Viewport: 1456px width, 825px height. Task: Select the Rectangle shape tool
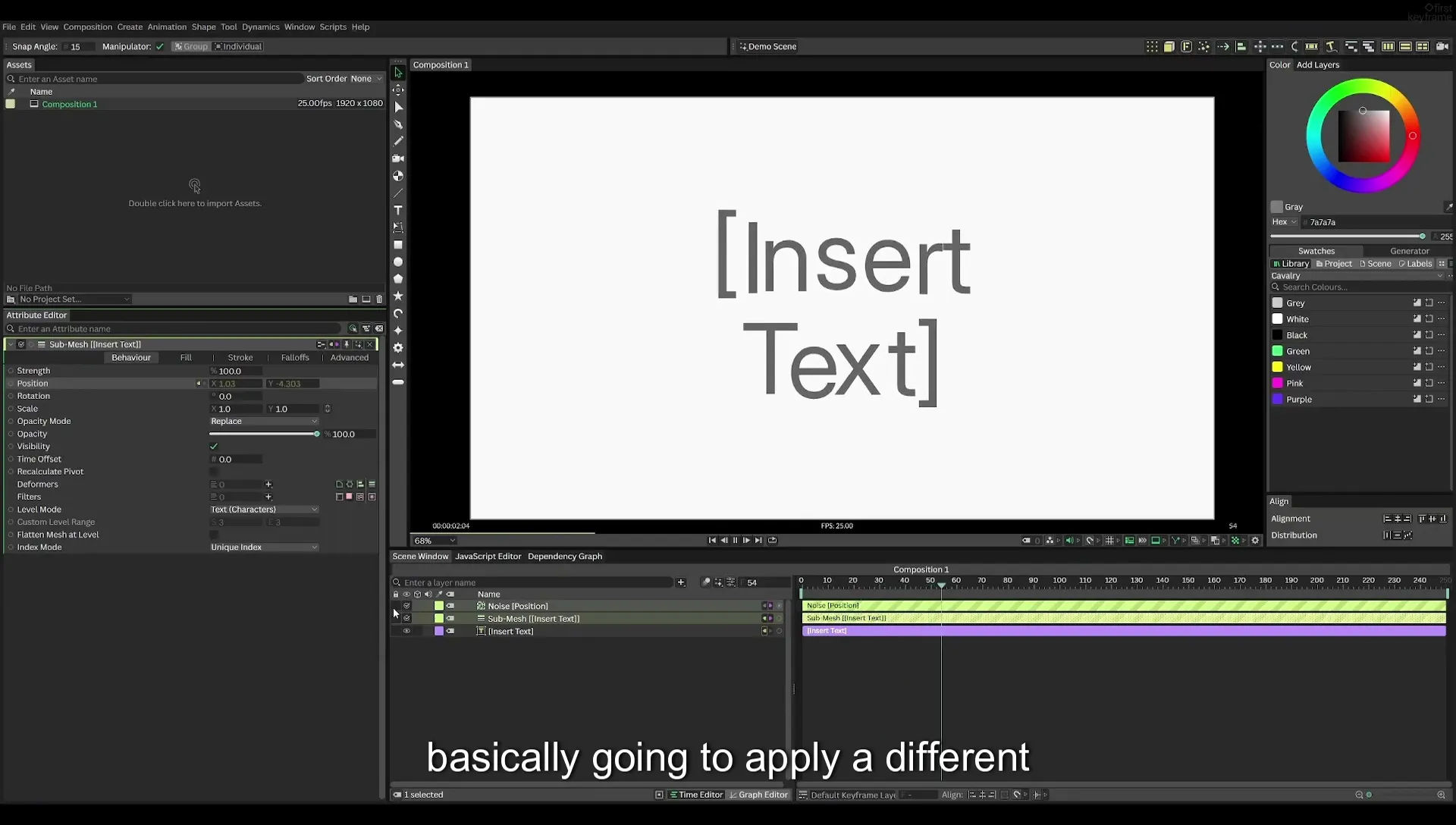[x=398, y=245]
